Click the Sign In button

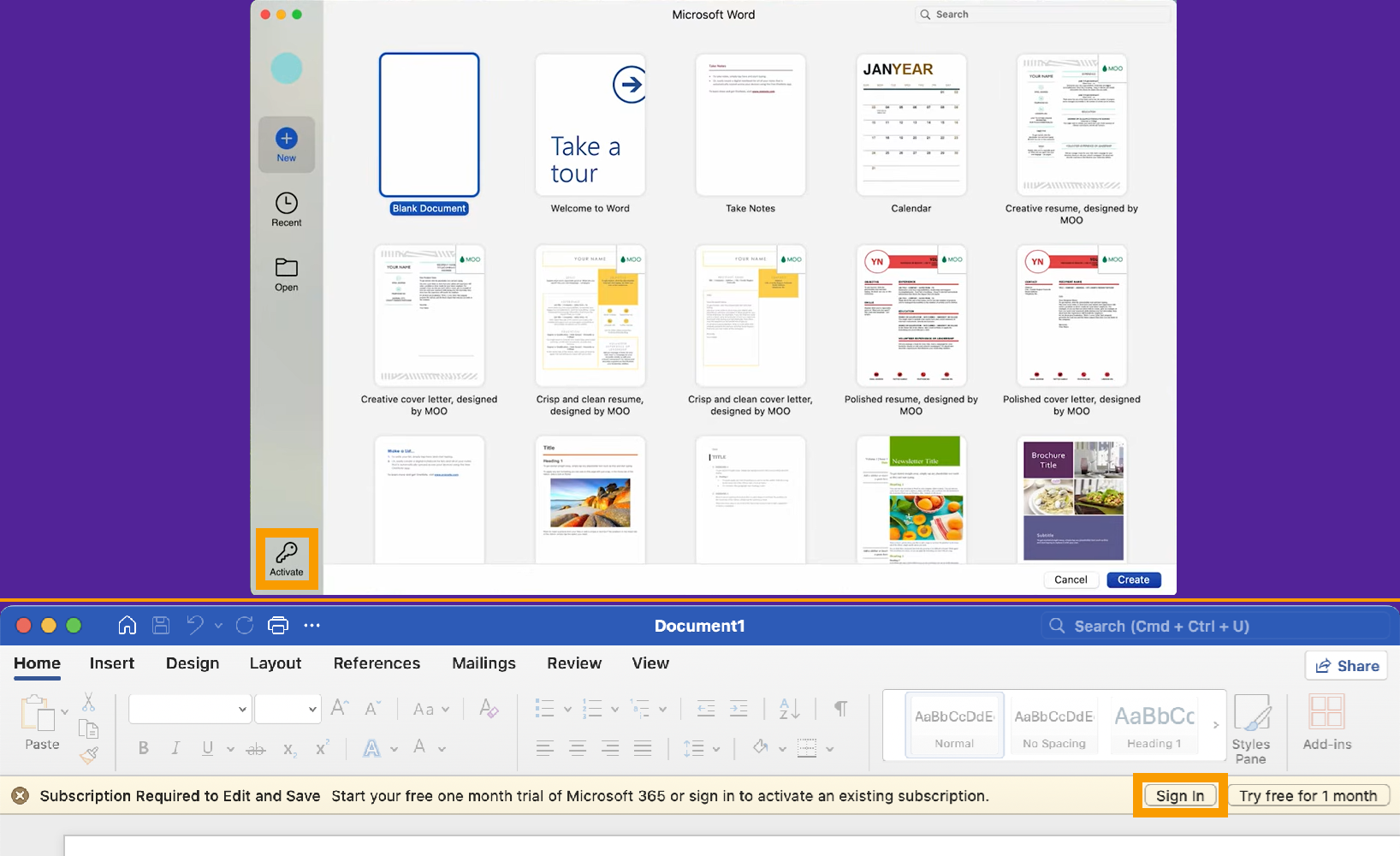click(1180, 796)
